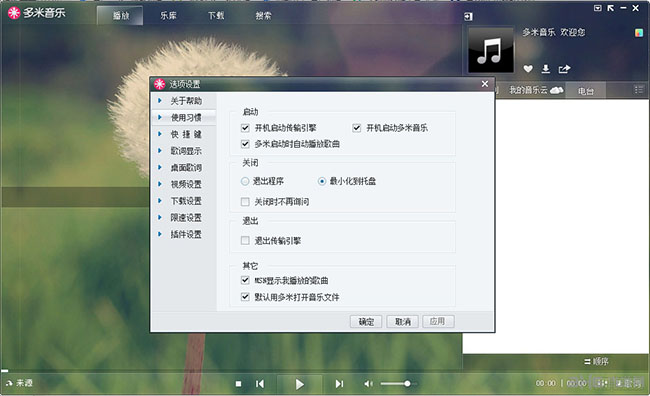Image resolution: width=650 pixels, height=396 pixels.
Task: Toggle 开机启动多米音乐 checkbox
Action: 357,128
